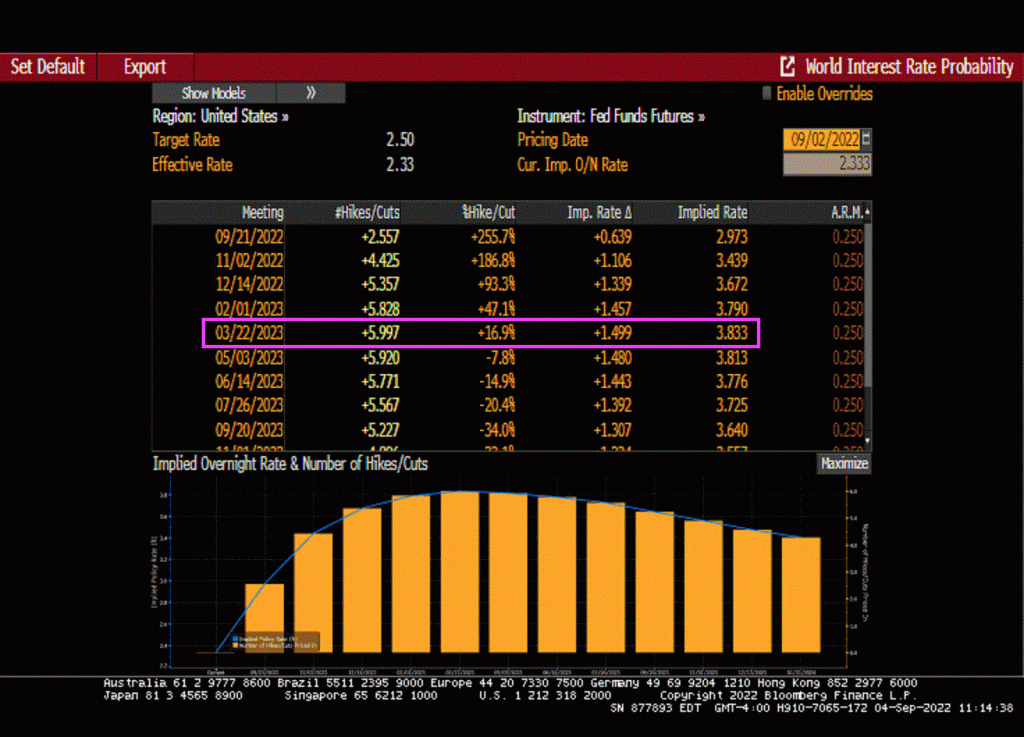Click the Pricing Date field 09/02/2022
Viewport: 1024px width, 737px height.
pos(820,140)
